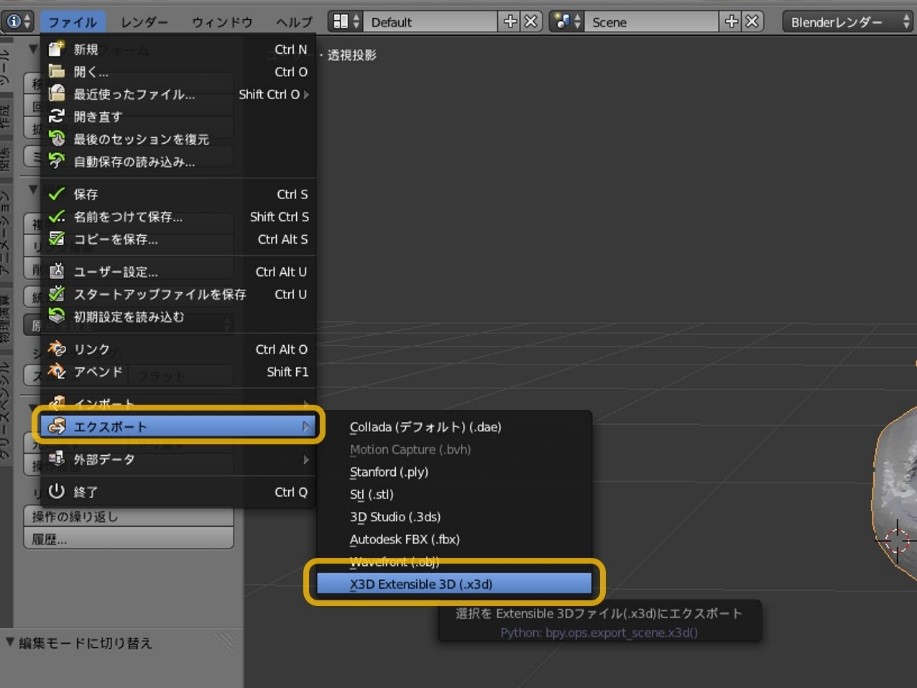Click the Scene name field
The height and width of the screenshot is (688, 917).
click(x=651, y=21)
